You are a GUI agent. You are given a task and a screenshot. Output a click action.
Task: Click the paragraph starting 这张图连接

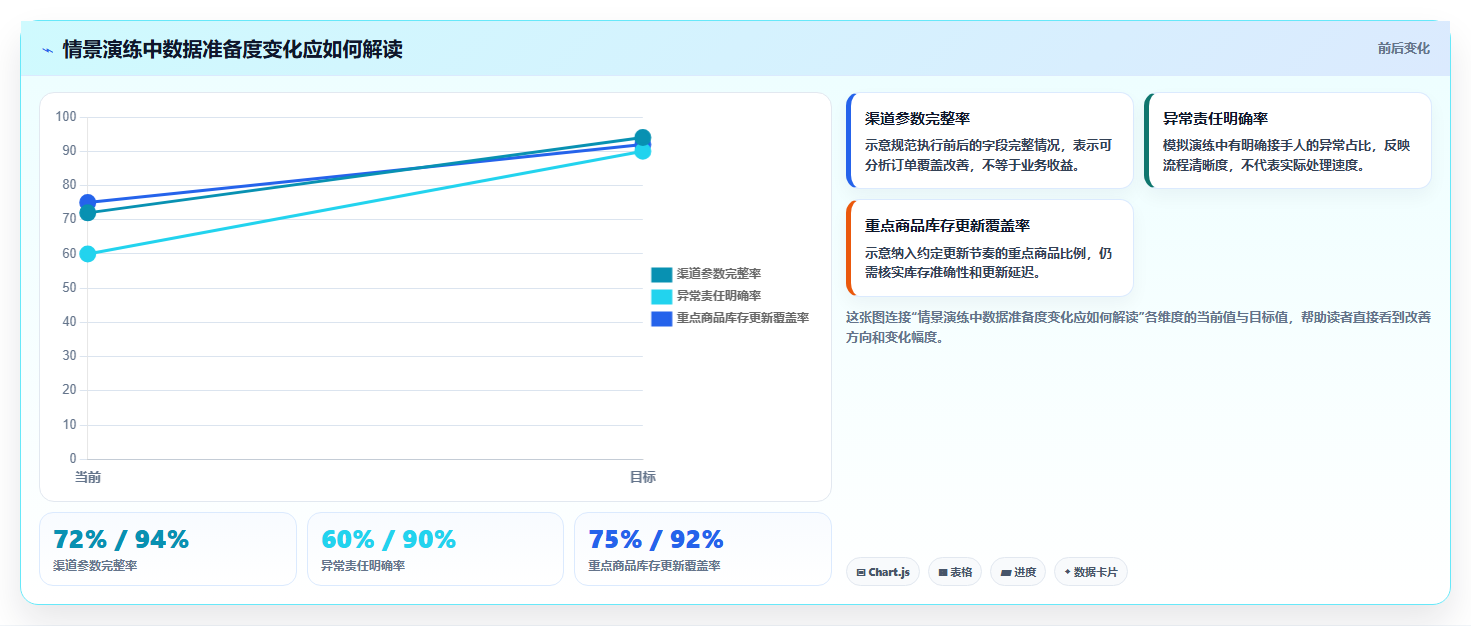point(1138,327)
